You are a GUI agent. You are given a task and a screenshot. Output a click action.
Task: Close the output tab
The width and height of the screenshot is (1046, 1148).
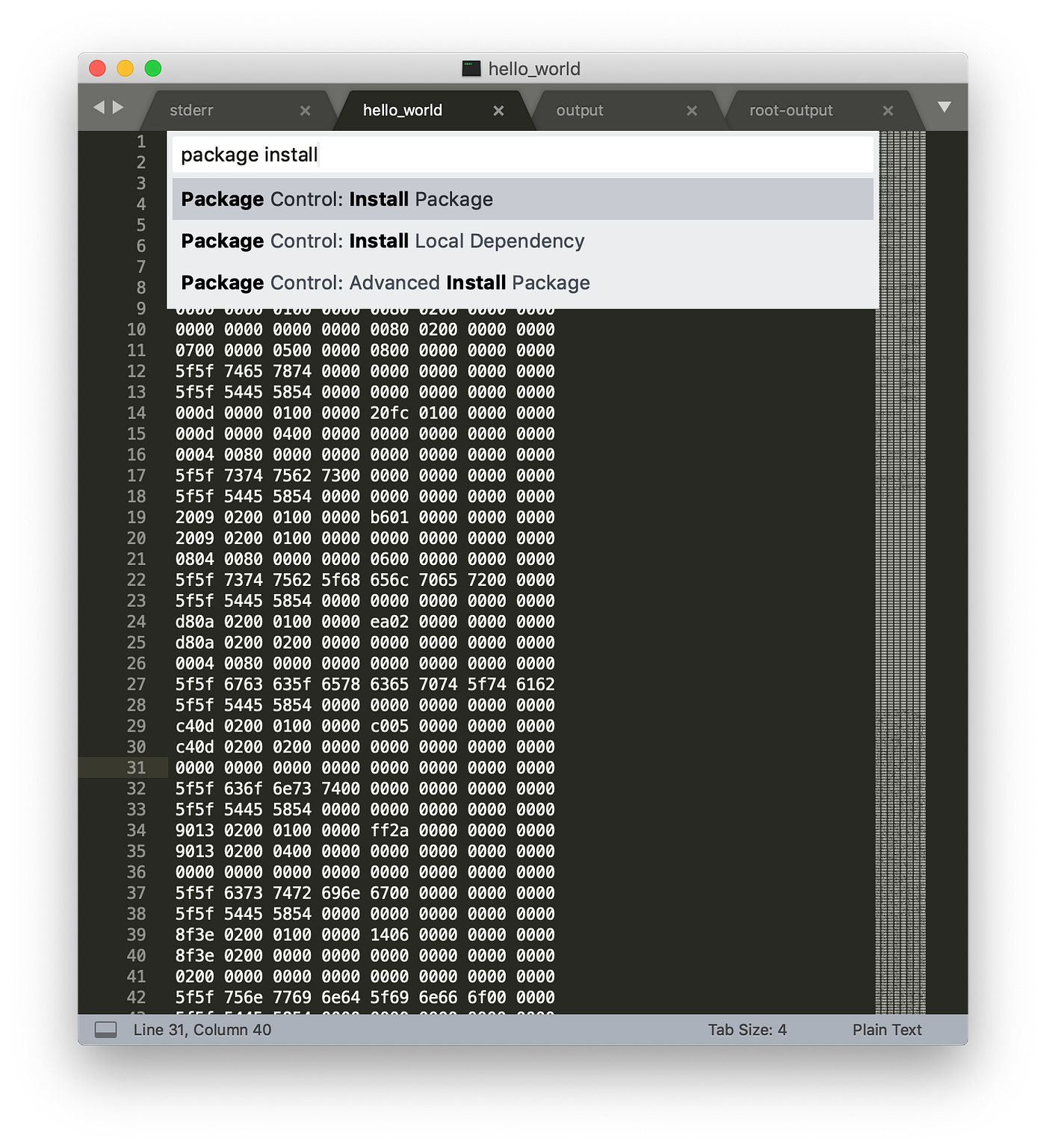point(692,111)
